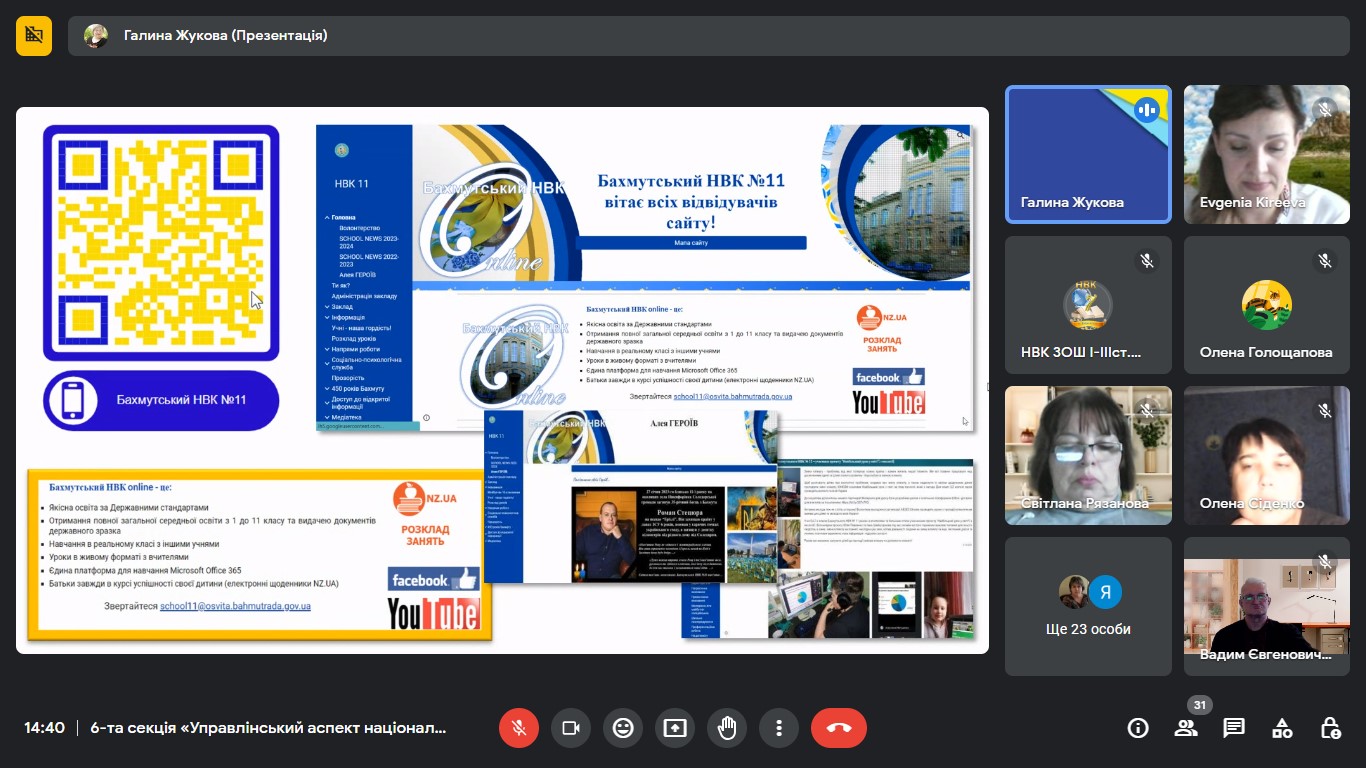
Task: Click YouTube logo in the yellow-framed panel
Action: 433,613
